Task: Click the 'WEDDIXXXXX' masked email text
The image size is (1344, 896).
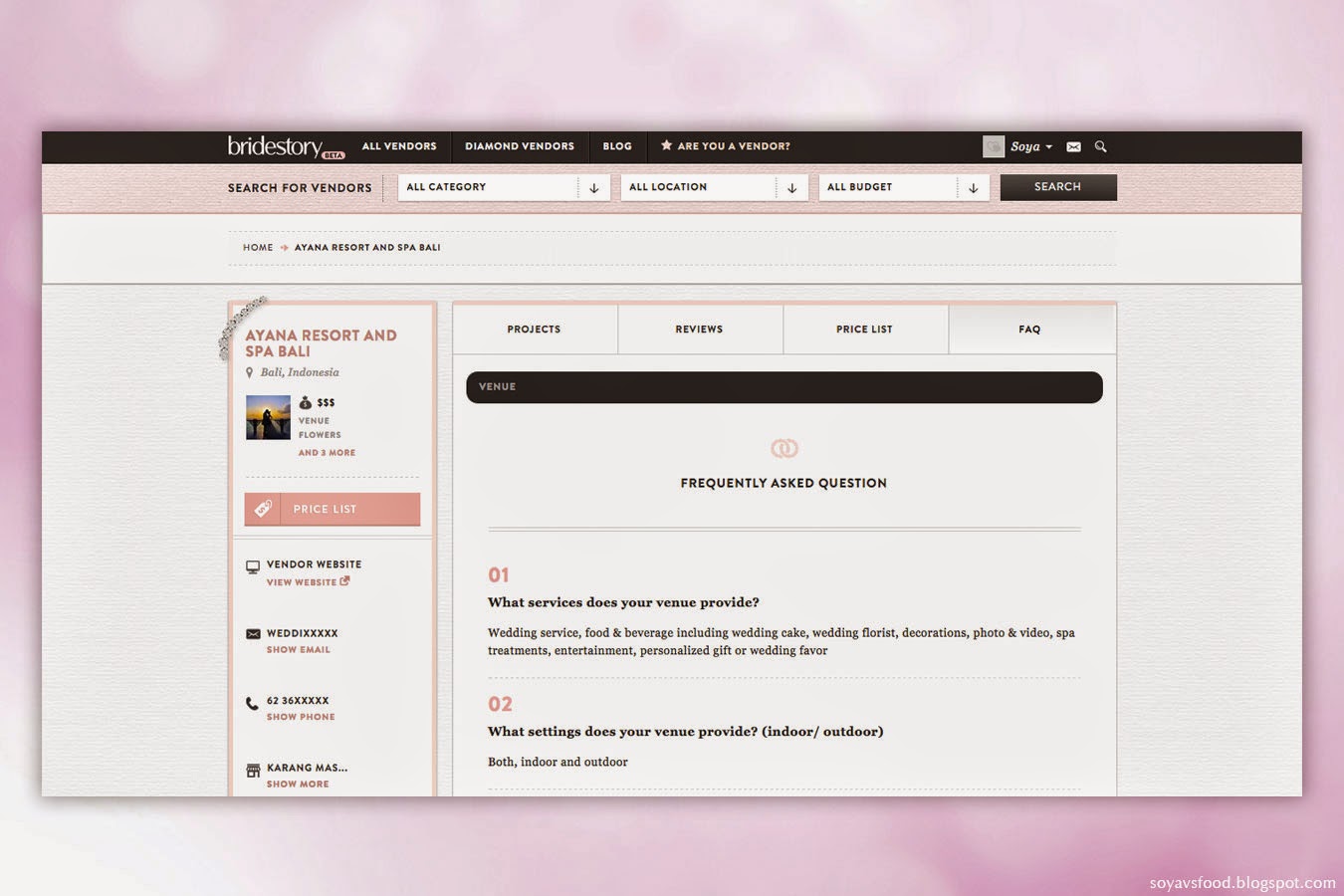Action: pyautogui.click(x=303, y=633)
